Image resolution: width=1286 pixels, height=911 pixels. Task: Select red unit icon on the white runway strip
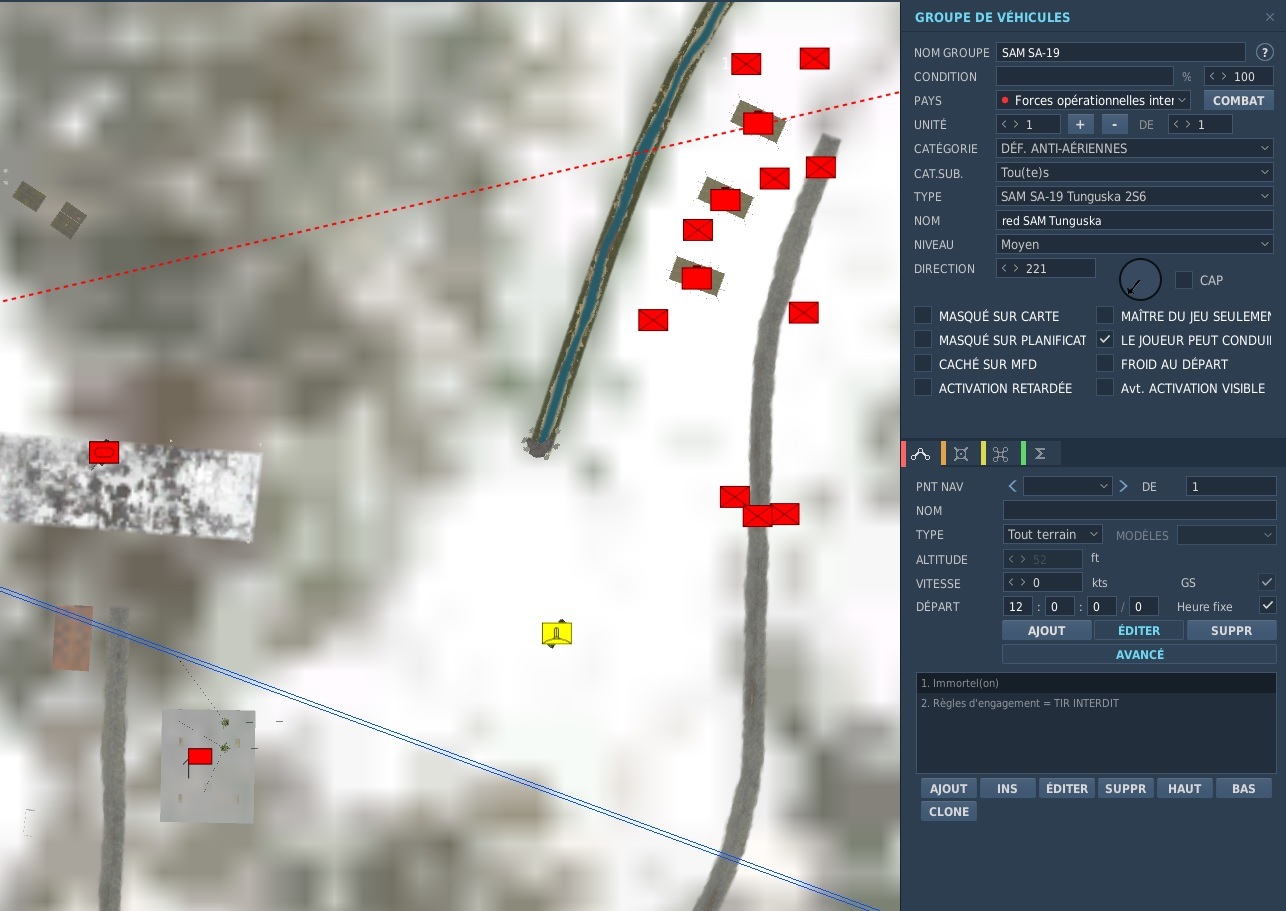pos(104,452)
